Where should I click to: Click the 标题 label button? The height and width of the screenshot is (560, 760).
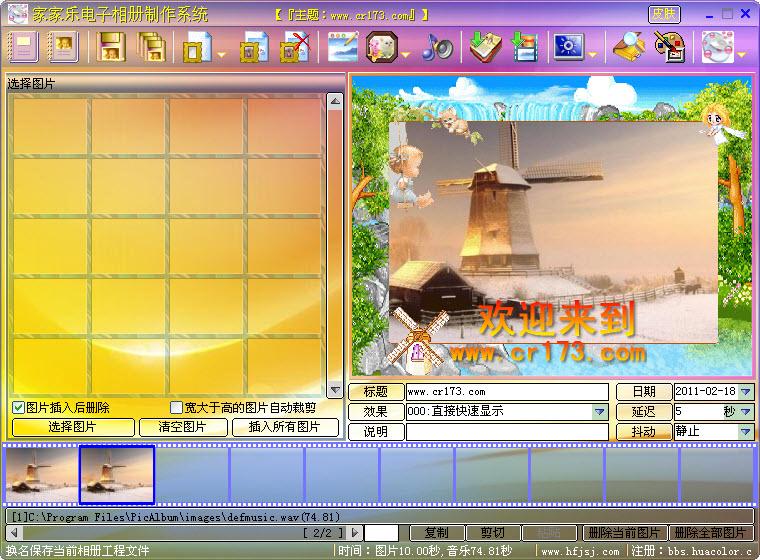(376, 391)
